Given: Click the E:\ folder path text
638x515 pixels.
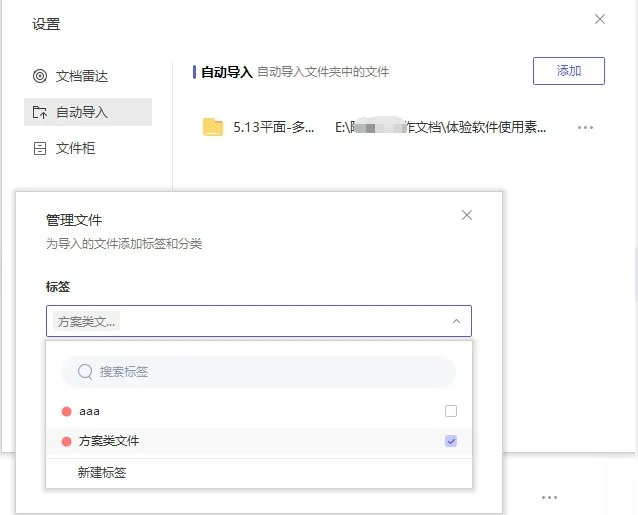Looking at the screenshot, I should [441, 127].
